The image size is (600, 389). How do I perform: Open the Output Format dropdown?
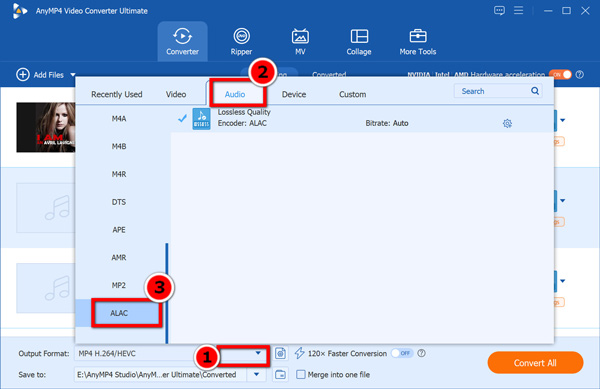pos(258,353)
